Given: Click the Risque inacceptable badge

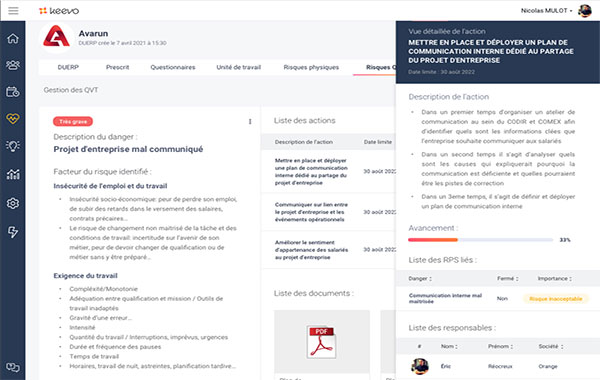Looking at the screenshot, I should point(556,299).
